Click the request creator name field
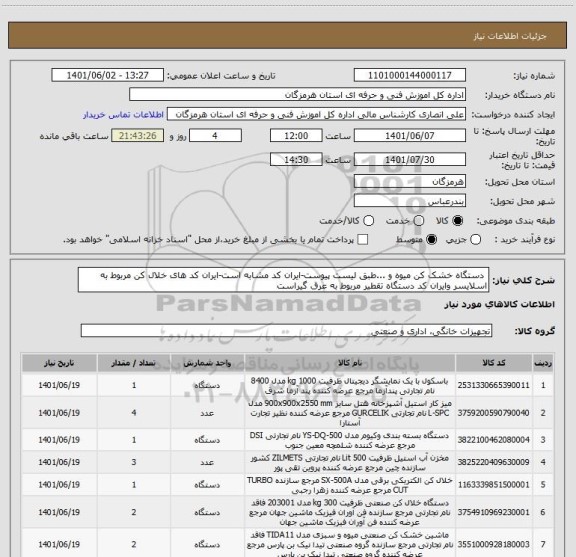The height and width of the screenshot is (557, 576). [x=316, y=114]
